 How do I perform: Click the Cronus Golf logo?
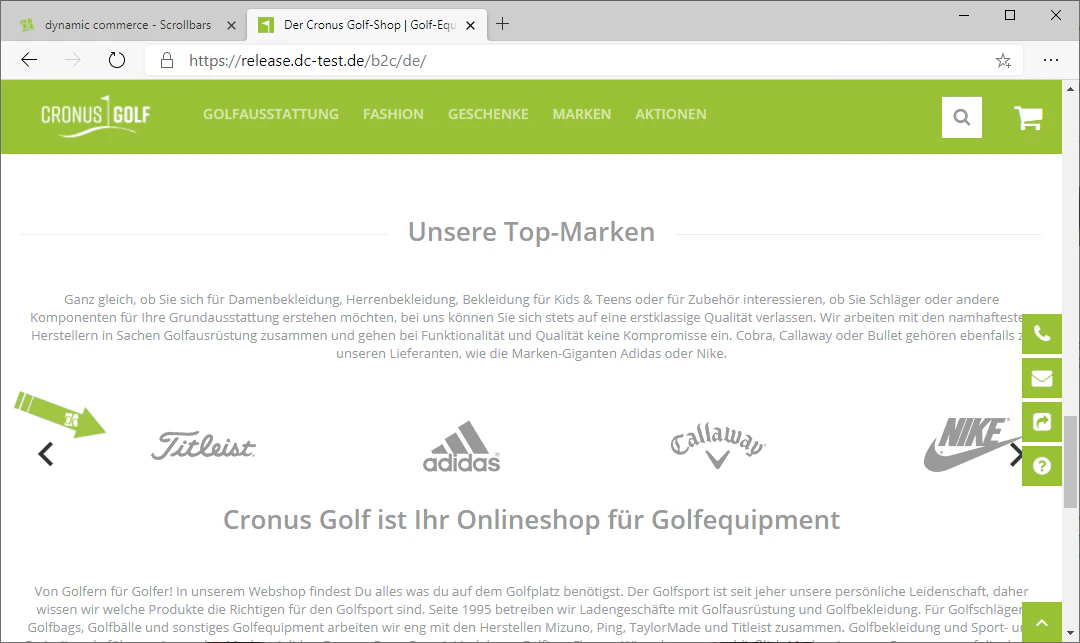(95, 116)
